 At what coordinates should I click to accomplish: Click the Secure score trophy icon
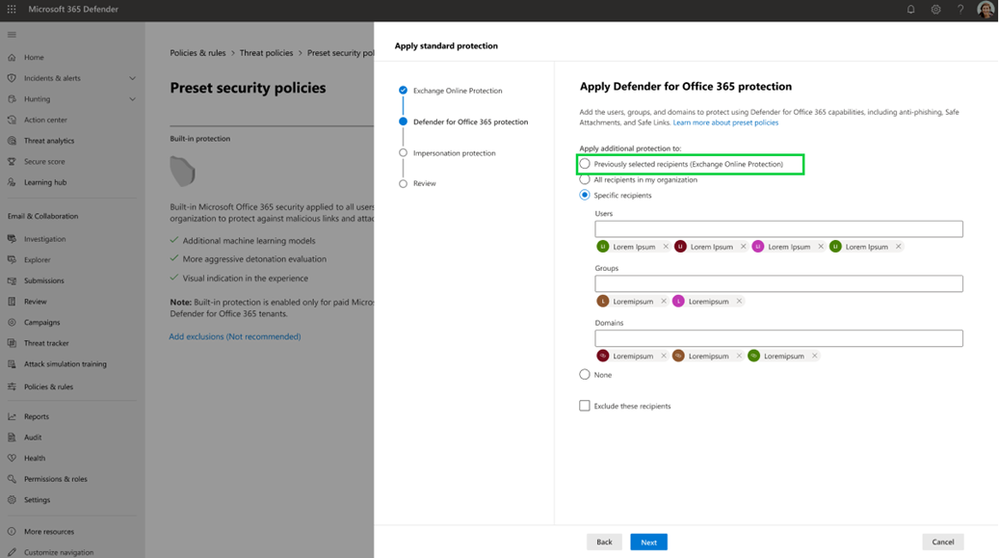point(11,161)
